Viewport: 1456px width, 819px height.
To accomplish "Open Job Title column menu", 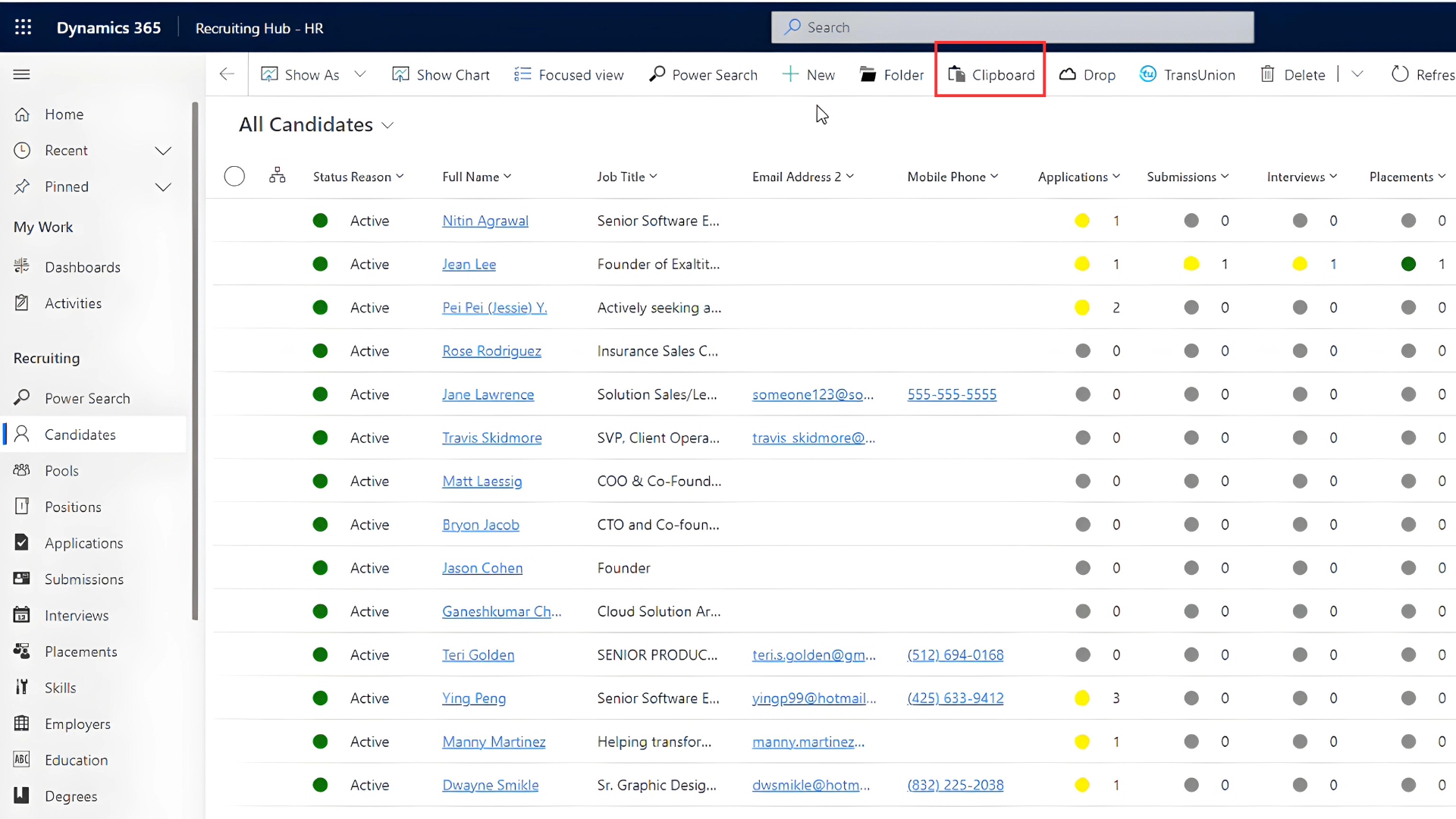I will coord(627,177).
